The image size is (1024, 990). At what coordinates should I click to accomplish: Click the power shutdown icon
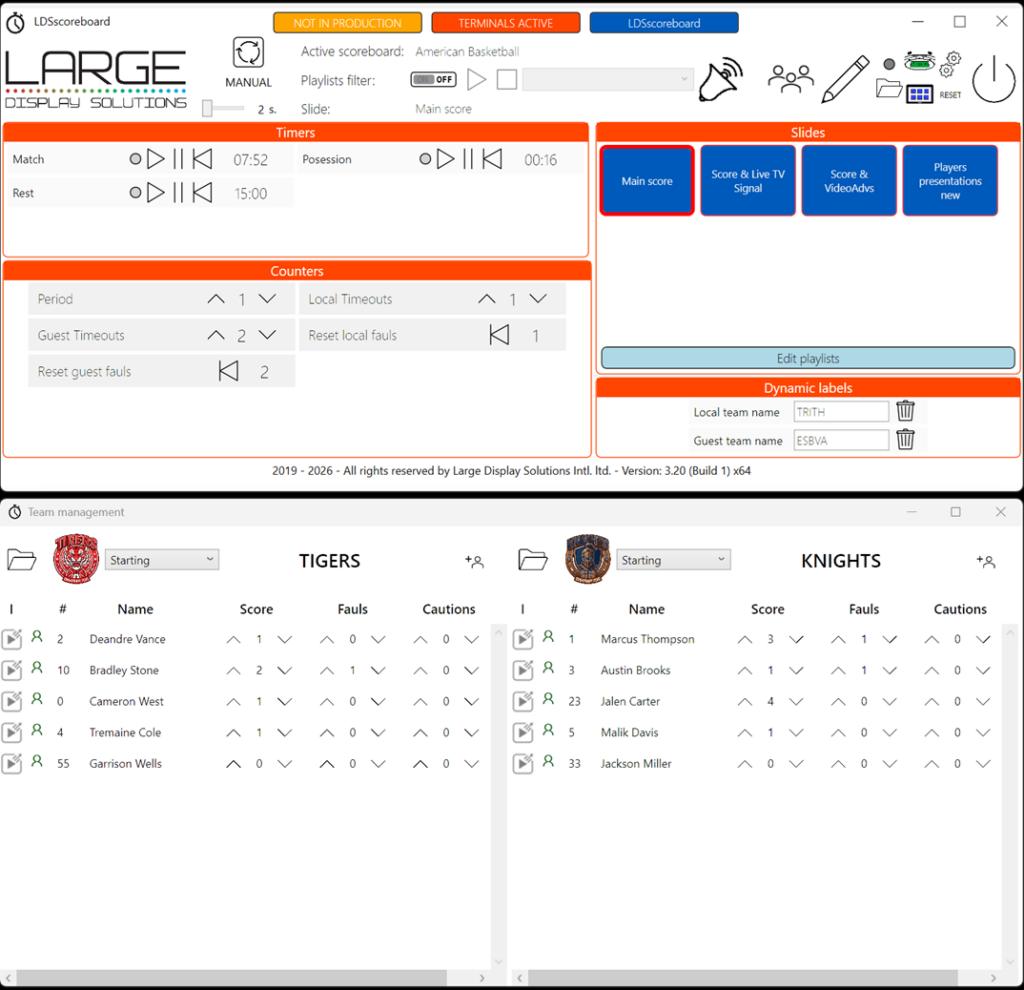(x=993, y=79)
